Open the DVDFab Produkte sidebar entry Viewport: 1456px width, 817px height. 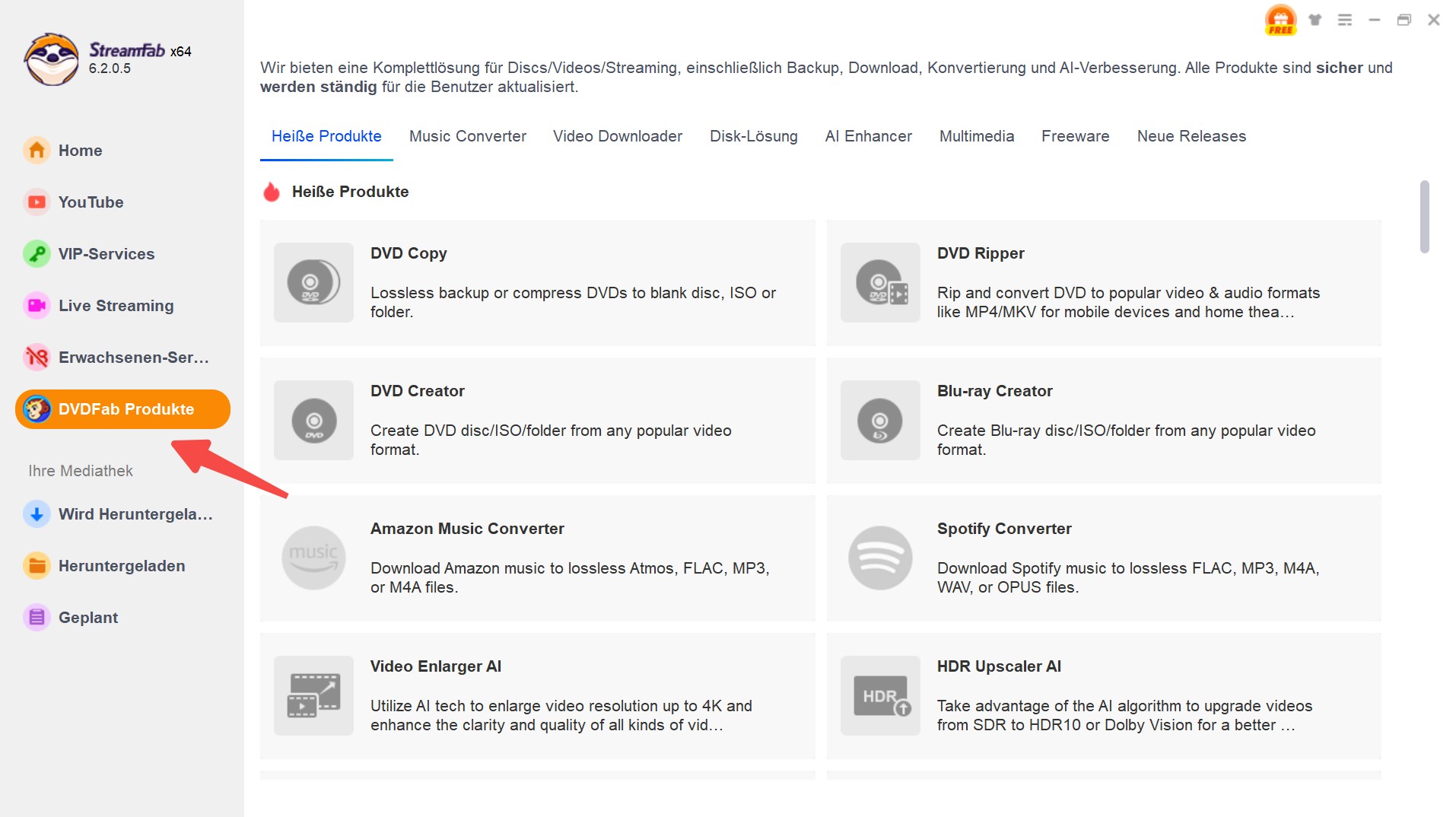(122, 409)
